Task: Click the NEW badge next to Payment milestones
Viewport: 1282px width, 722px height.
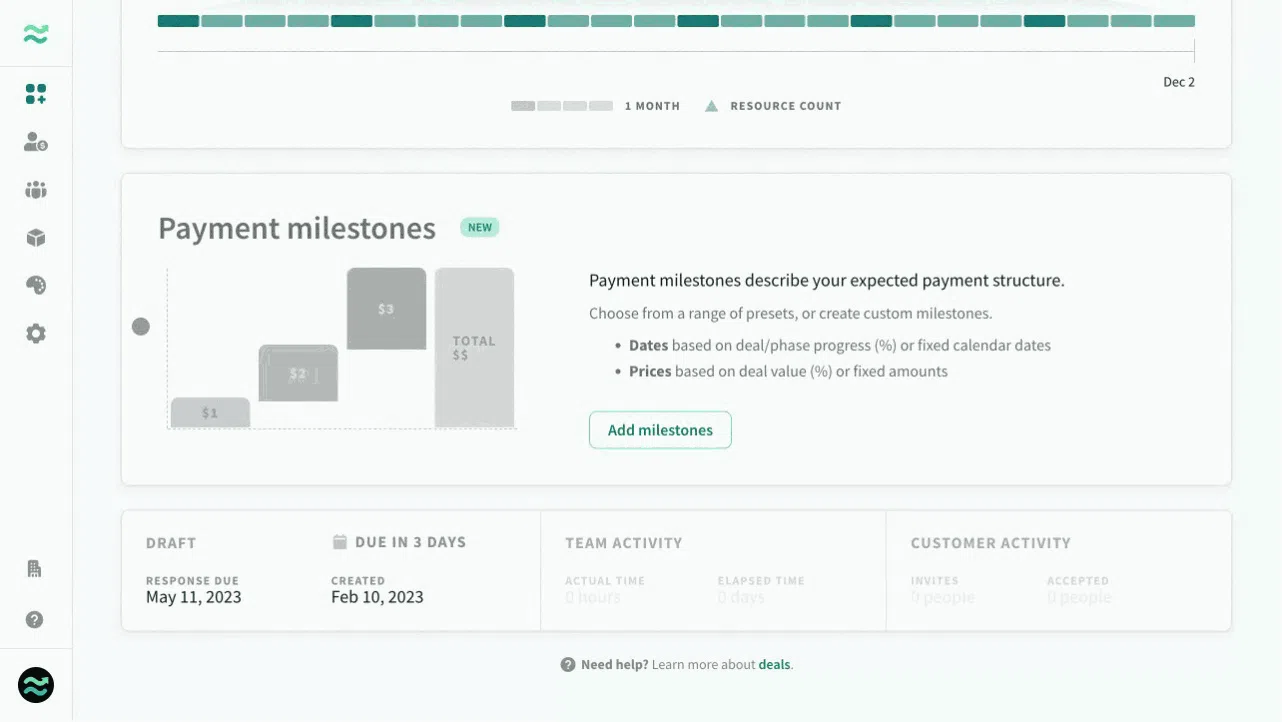Action: click(480, 227)
